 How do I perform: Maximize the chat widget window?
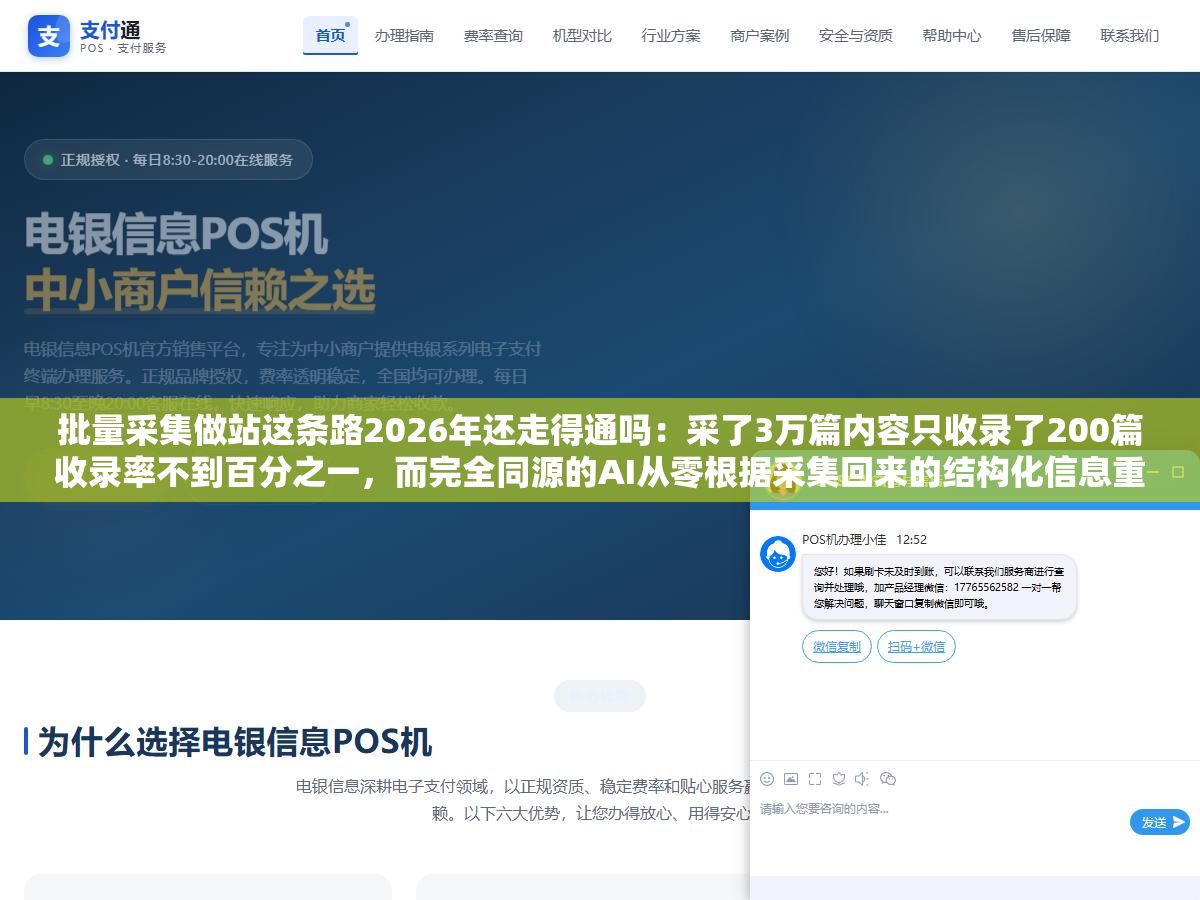(x=1179, y=471)
